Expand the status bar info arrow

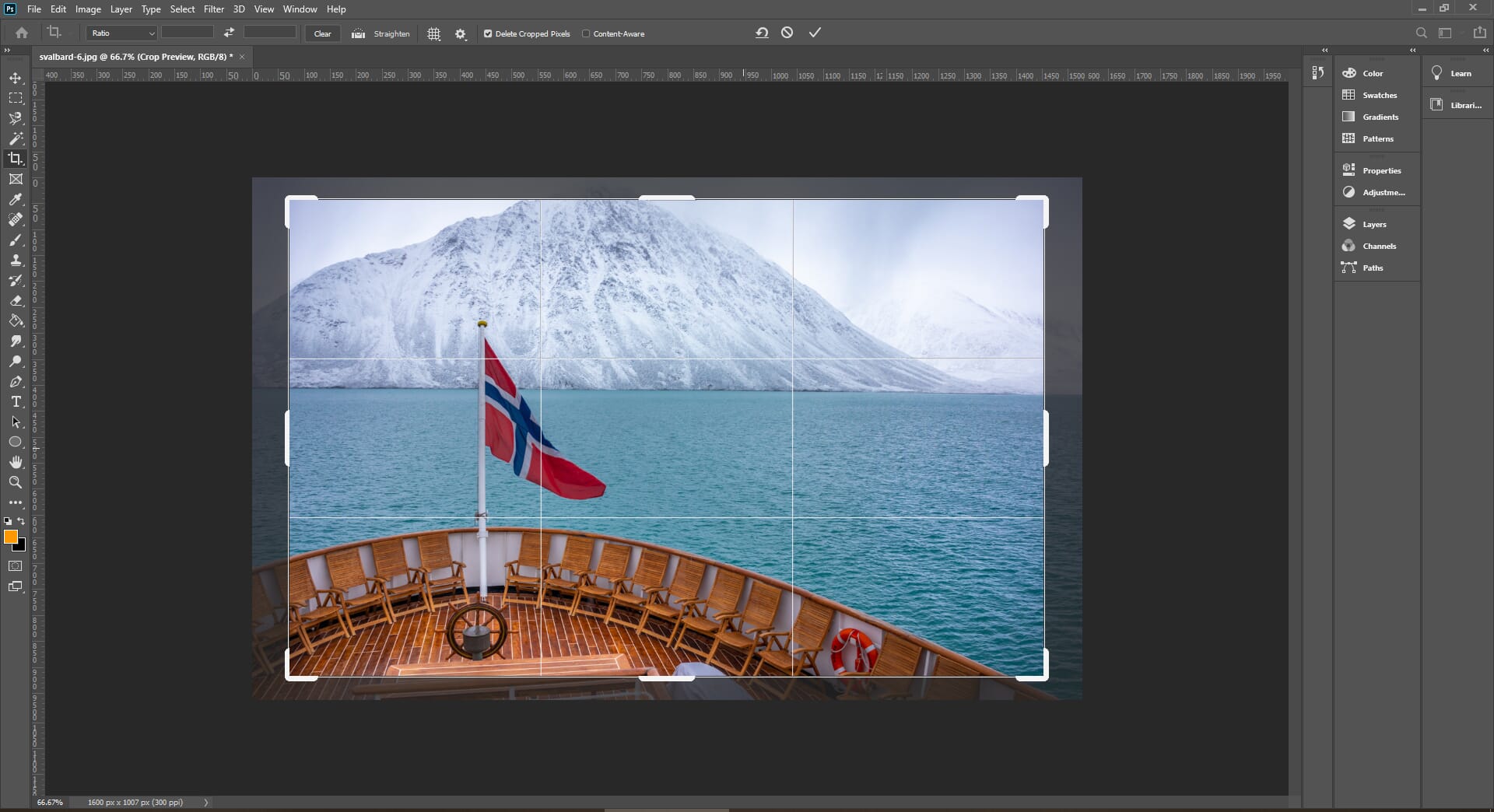point(206,803)
